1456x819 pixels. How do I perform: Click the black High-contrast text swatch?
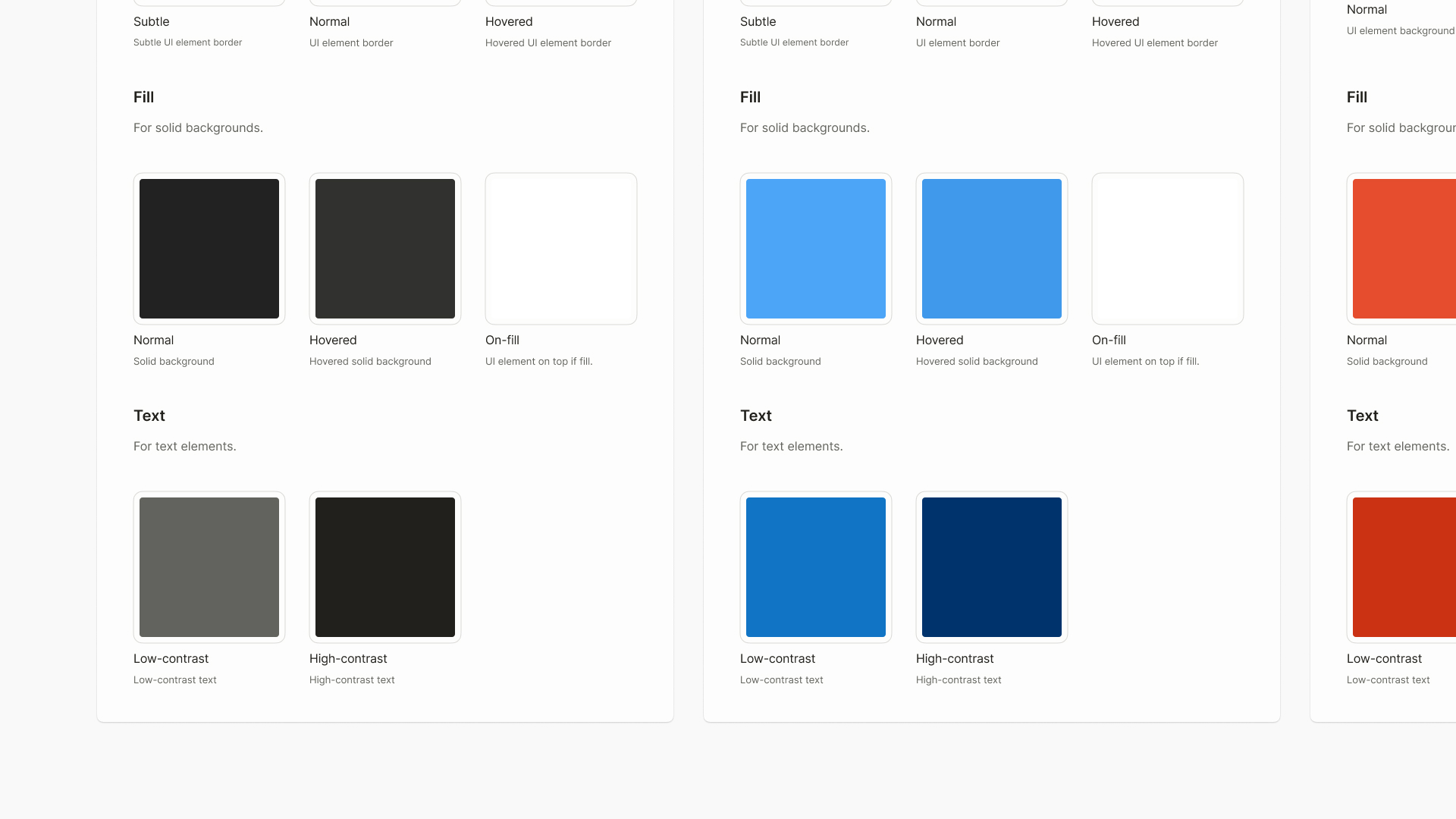click(385, 567)
